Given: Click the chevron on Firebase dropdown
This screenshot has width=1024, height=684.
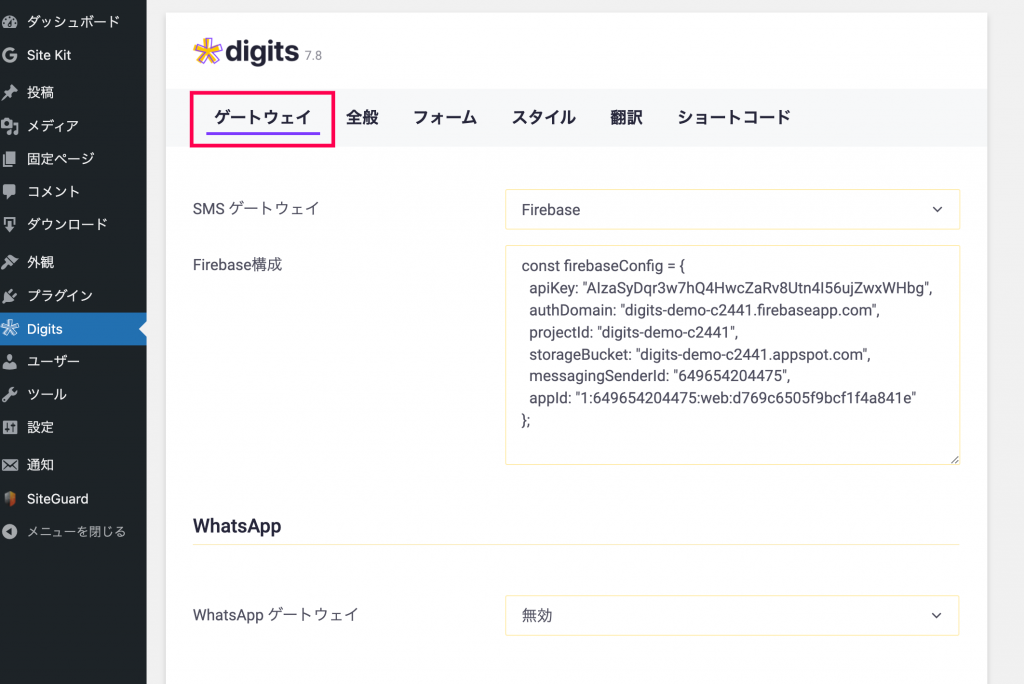Looking at the screenshot, I should [x=937, y=210].
